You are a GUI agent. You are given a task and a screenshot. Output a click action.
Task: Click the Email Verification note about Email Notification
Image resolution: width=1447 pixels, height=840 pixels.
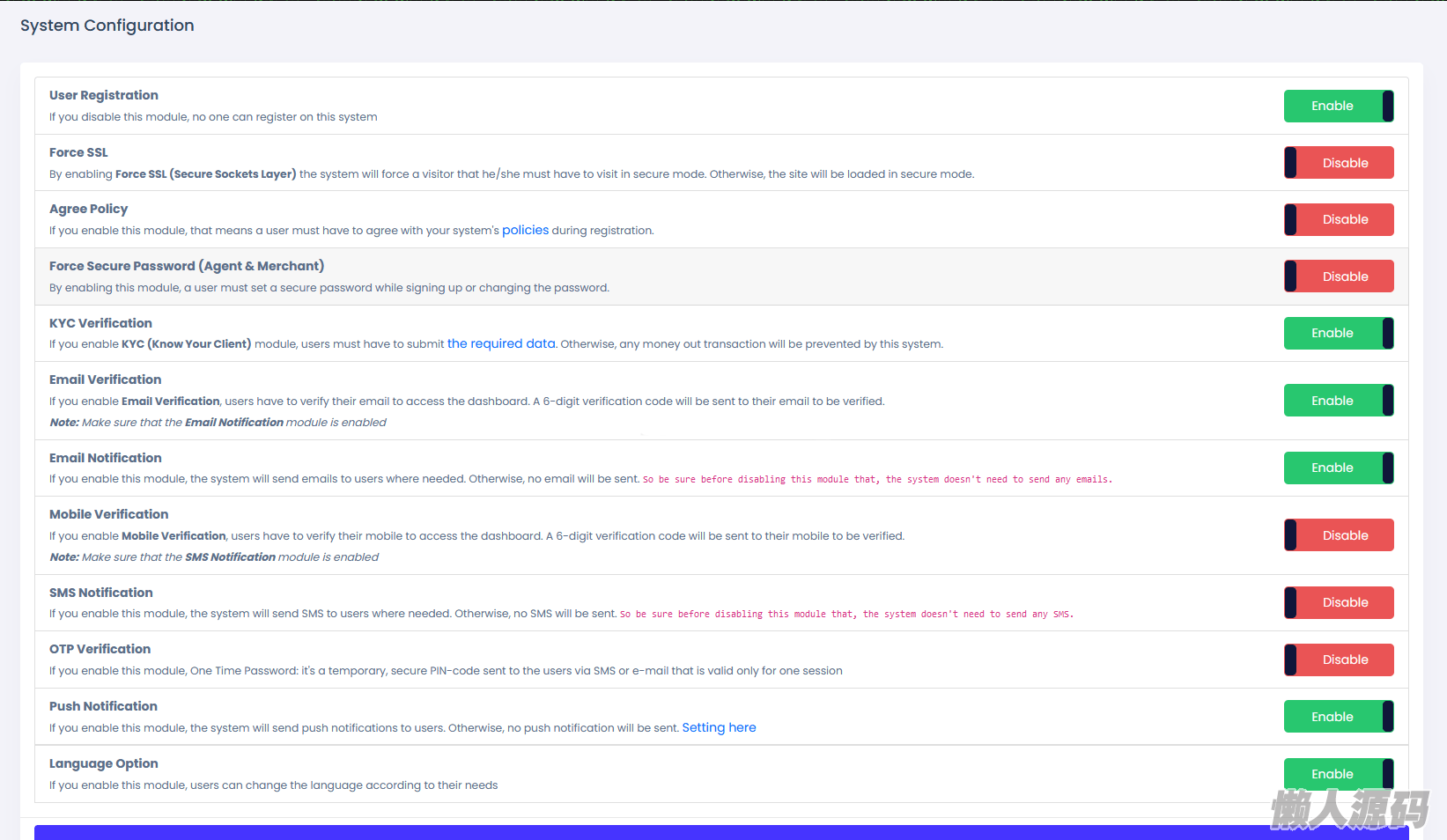218,423
